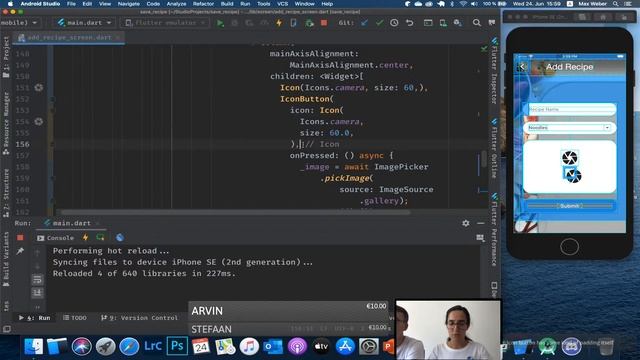The height and width of the screenshot is (360, 640).
Task: Click the gutter camera icon on line 154
Action: pyautogui.click(x=39, y=121)
